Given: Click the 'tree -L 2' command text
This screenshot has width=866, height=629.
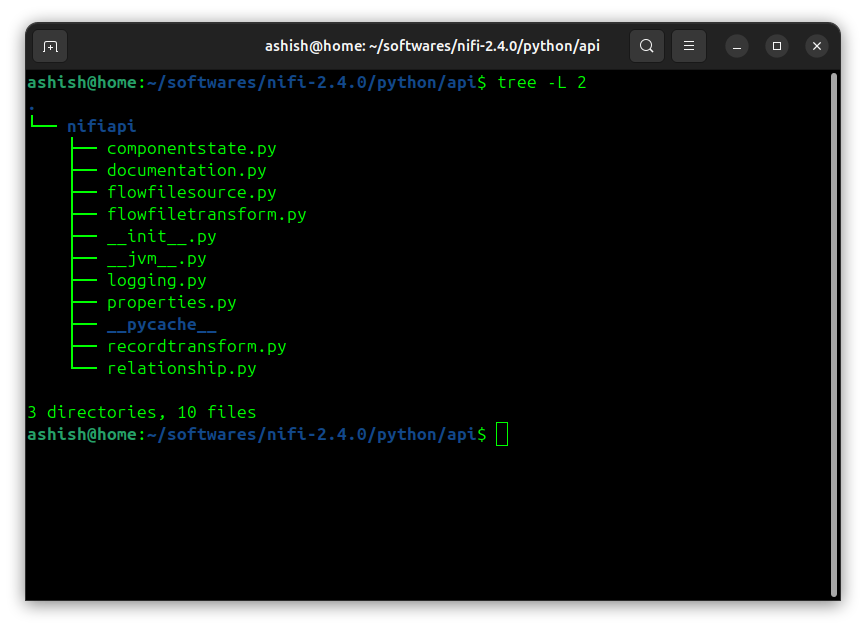Looking at the screenshot, I should click(x=541, y=82).
